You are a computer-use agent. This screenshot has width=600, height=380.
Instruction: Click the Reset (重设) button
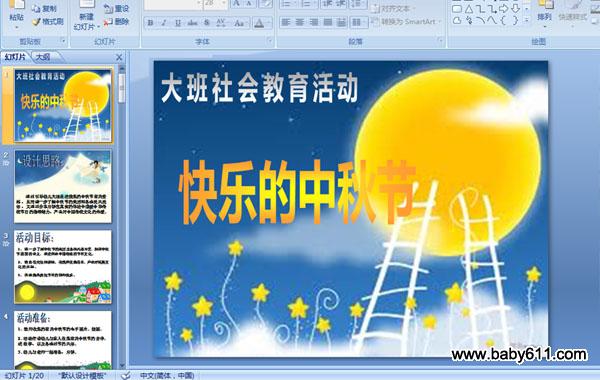click(117, 8)
